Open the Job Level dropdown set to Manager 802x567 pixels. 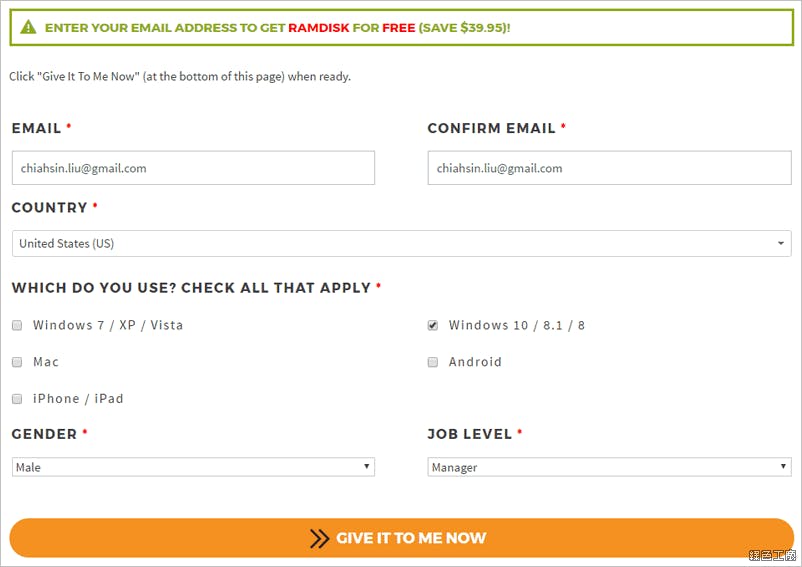click(609, 467)
